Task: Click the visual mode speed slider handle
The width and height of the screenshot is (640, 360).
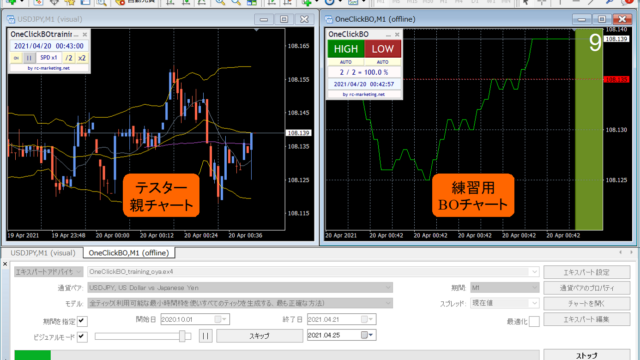Action: (182, 336)
